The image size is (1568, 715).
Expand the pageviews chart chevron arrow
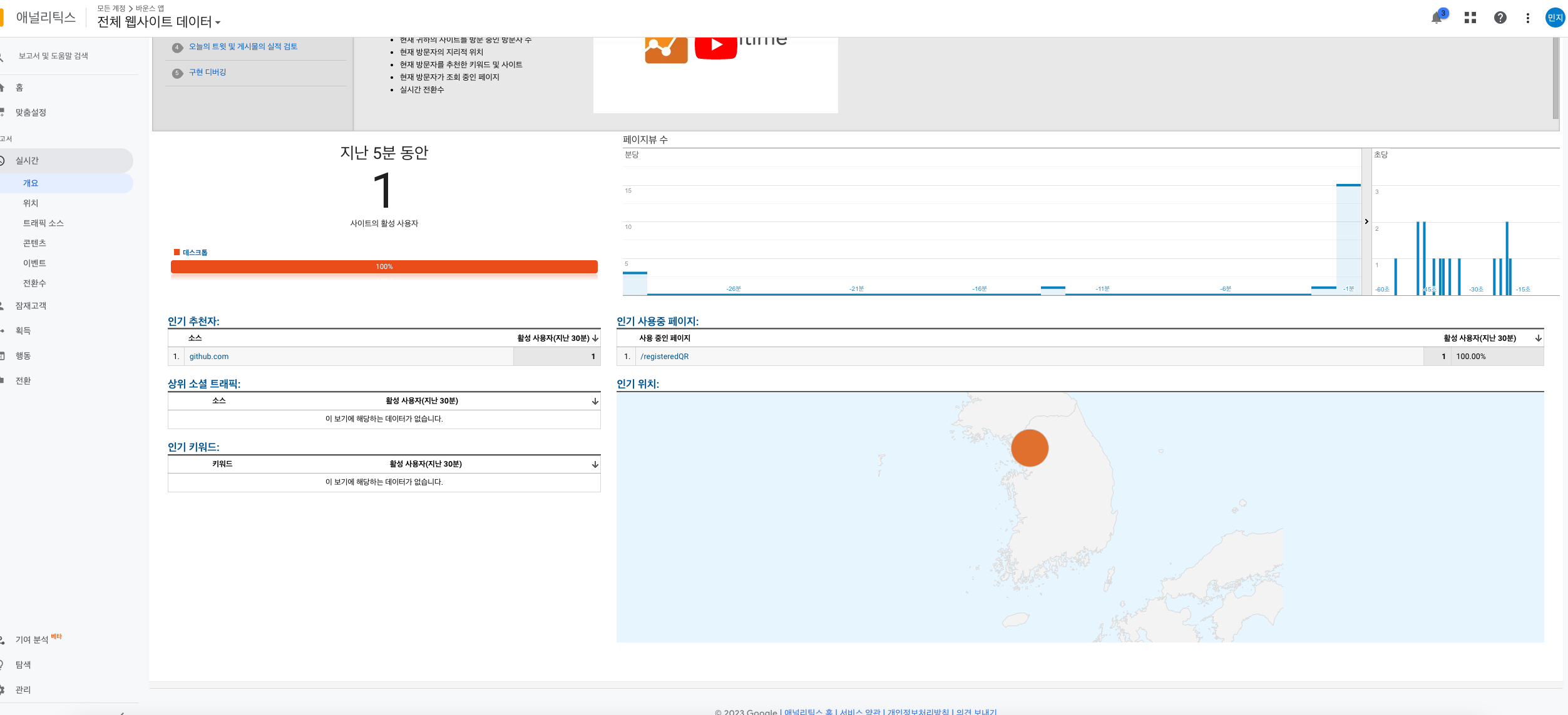[1366, 221]
